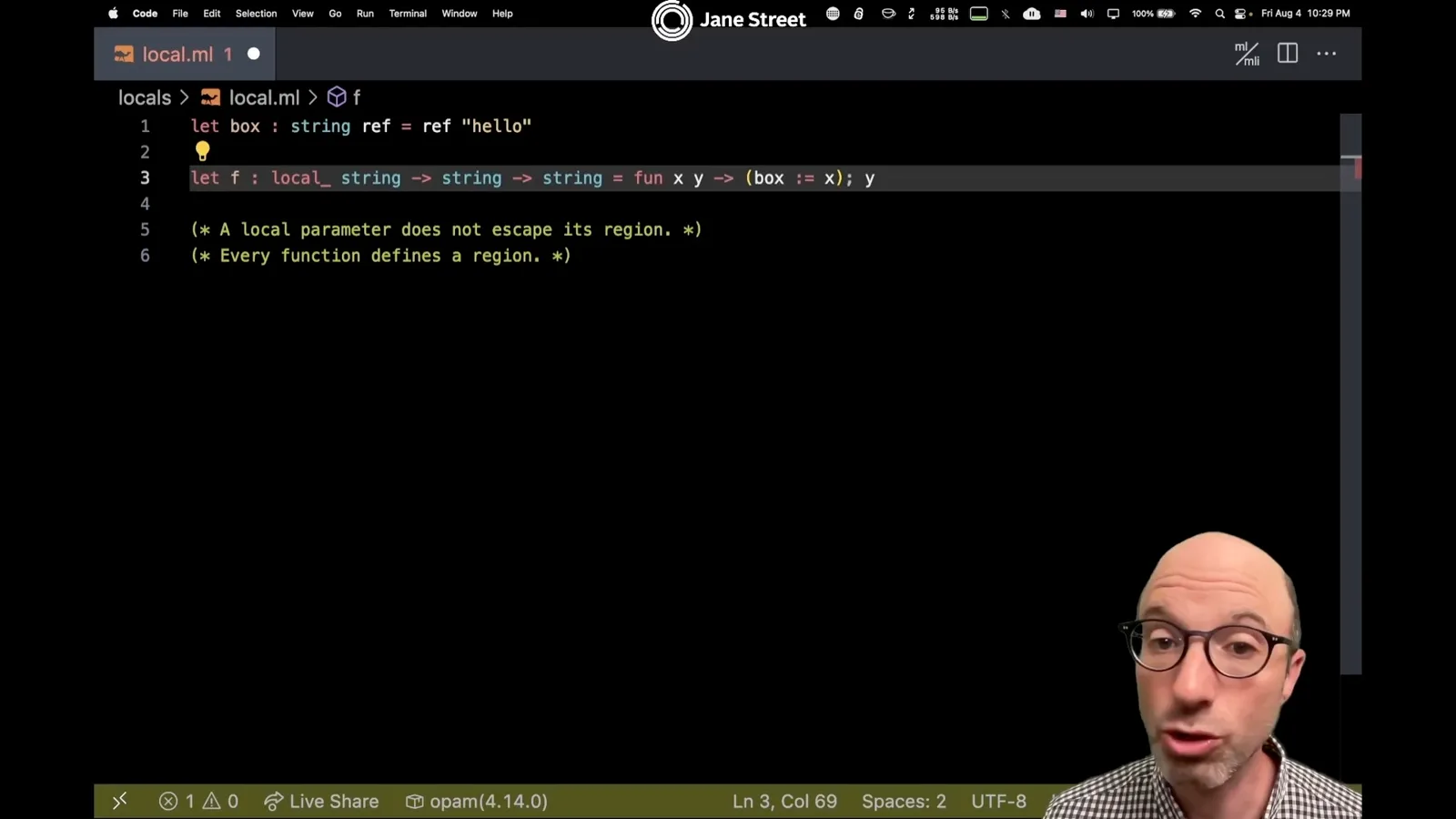The width and height of the screenshot is (1456, 819).
Task: Click the screen mirroring display icon
Action: (1113, 14)
